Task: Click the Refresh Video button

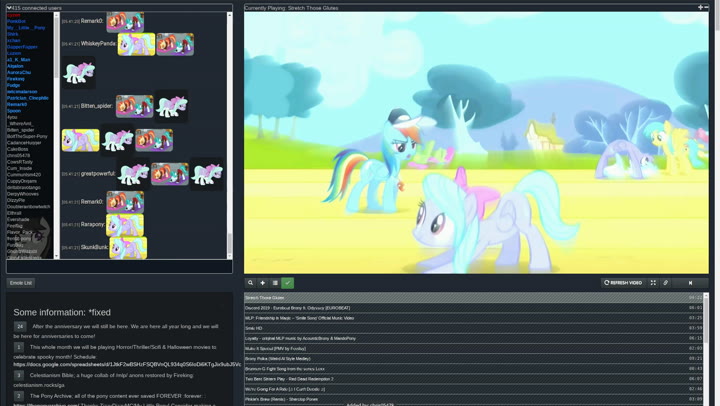Action: [x=624, y=283]
